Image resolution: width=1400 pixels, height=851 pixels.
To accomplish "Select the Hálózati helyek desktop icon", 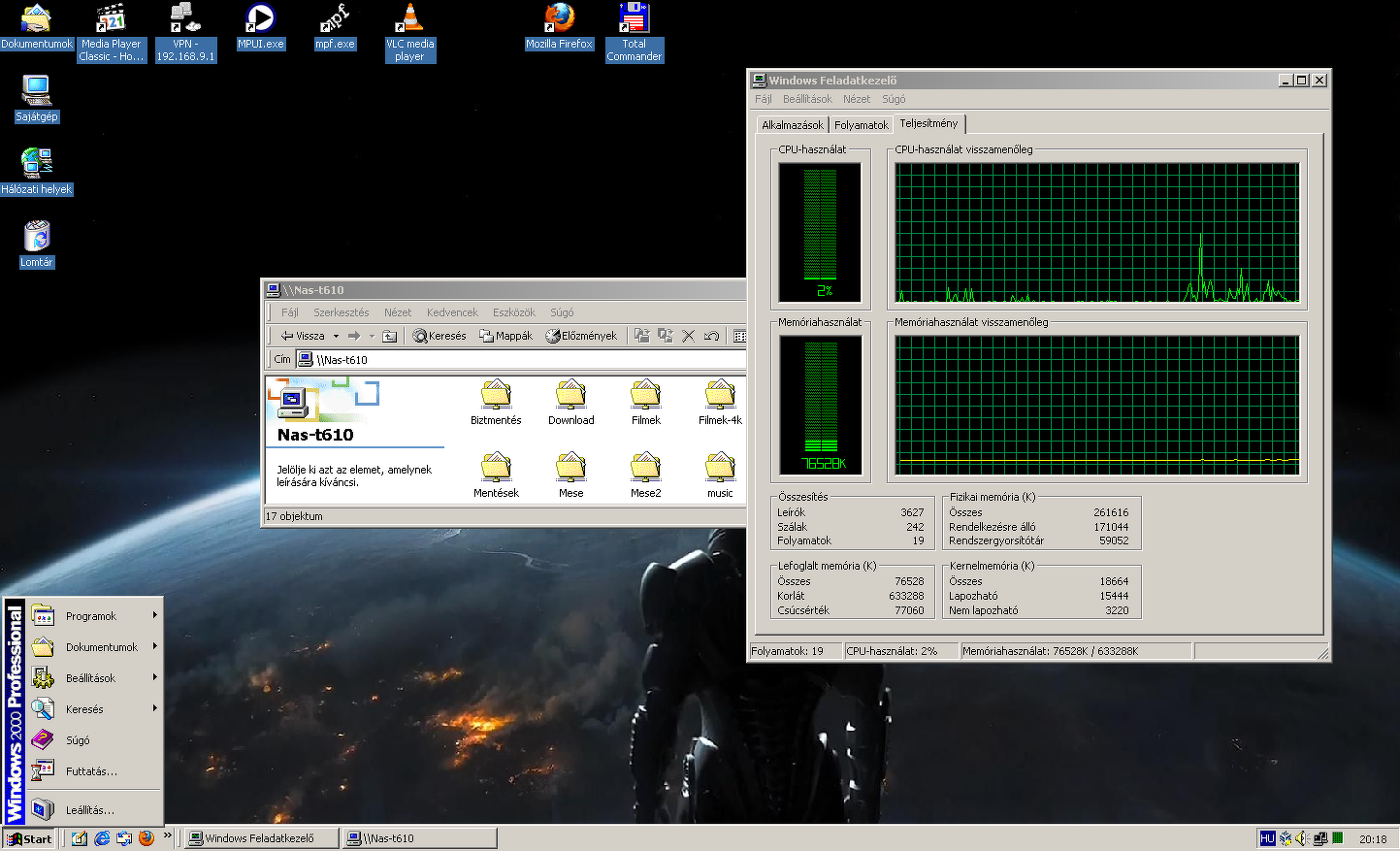I will (x=36, y=172).
